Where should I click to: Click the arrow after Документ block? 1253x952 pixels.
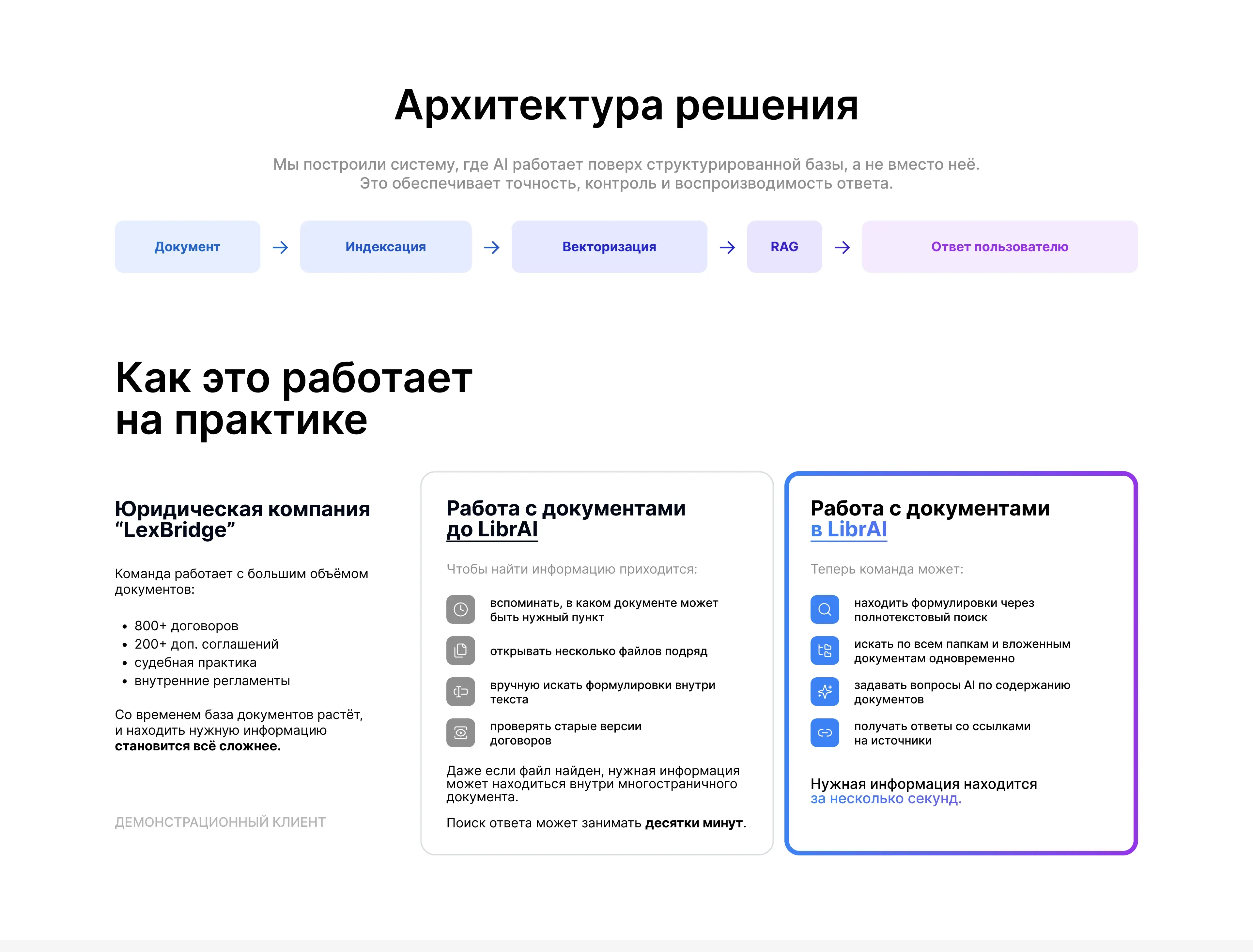tap(280, 247)
